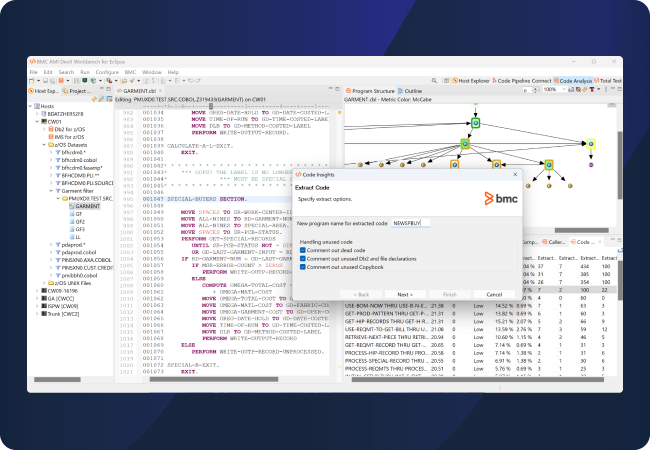Uncheck Comment out unused Db2 and file declarations
The width and height of the screenshot is (650, 450).
(x=303, y=257)
